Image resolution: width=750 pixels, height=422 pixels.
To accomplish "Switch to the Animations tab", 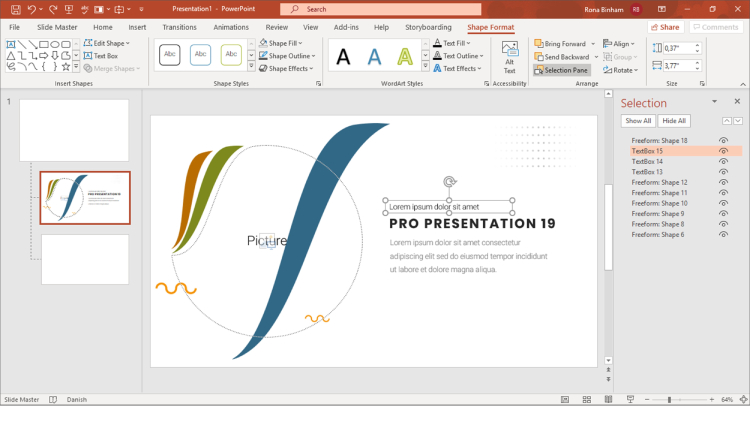I will (x=231, y=27).
